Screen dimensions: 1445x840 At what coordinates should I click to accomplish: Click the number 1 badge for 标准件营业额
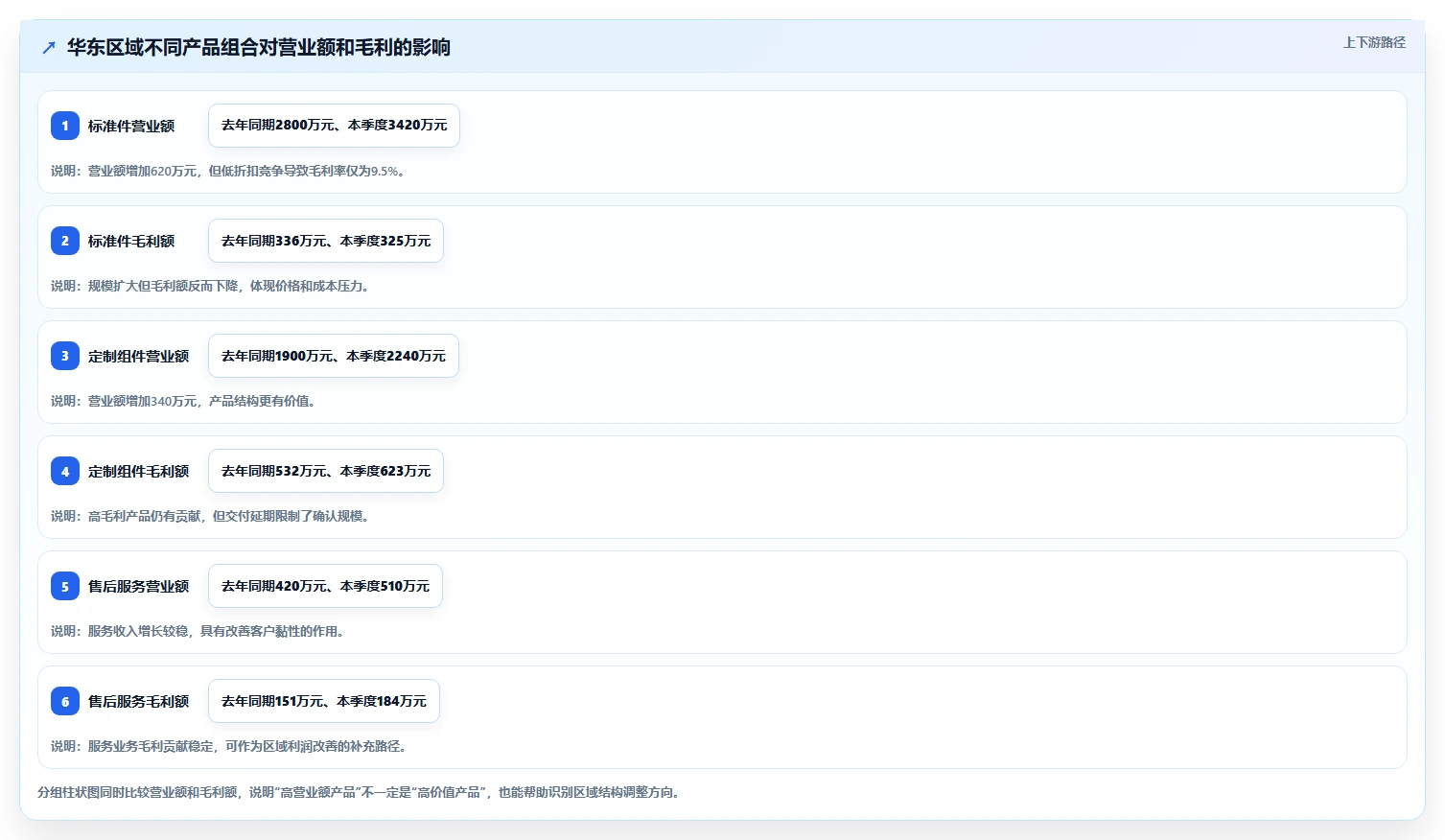(x=65, y=126)
